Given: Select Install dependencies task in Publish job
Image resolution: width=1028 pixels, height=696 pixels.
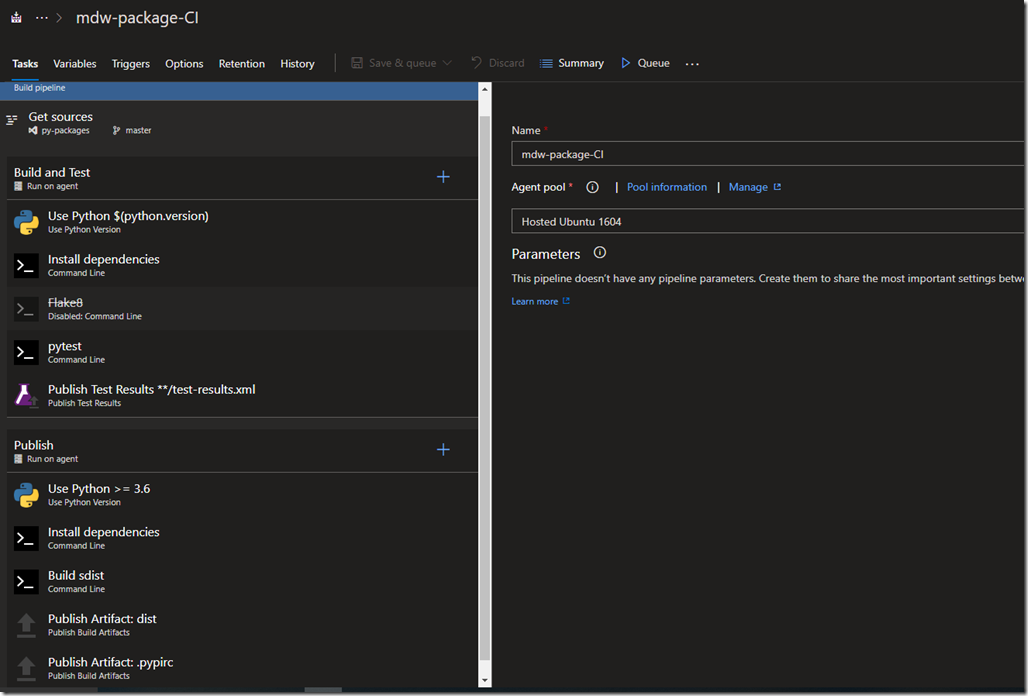Looking at the screenshot, I should point(243,537).
